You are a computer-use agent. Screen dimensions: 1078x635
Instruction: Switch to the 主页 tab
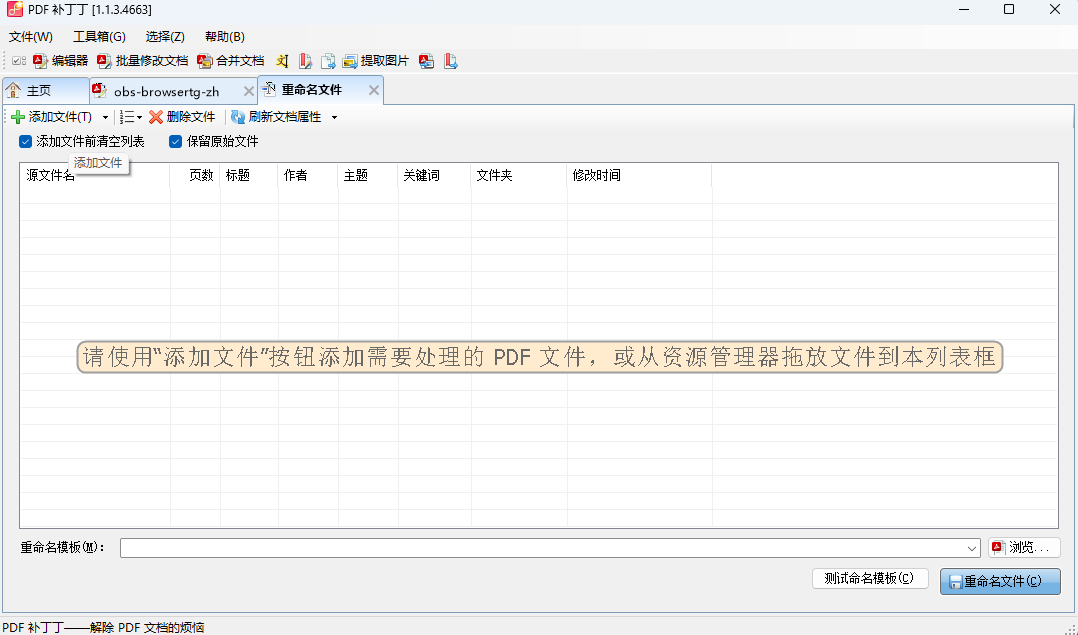click(38, 91)
